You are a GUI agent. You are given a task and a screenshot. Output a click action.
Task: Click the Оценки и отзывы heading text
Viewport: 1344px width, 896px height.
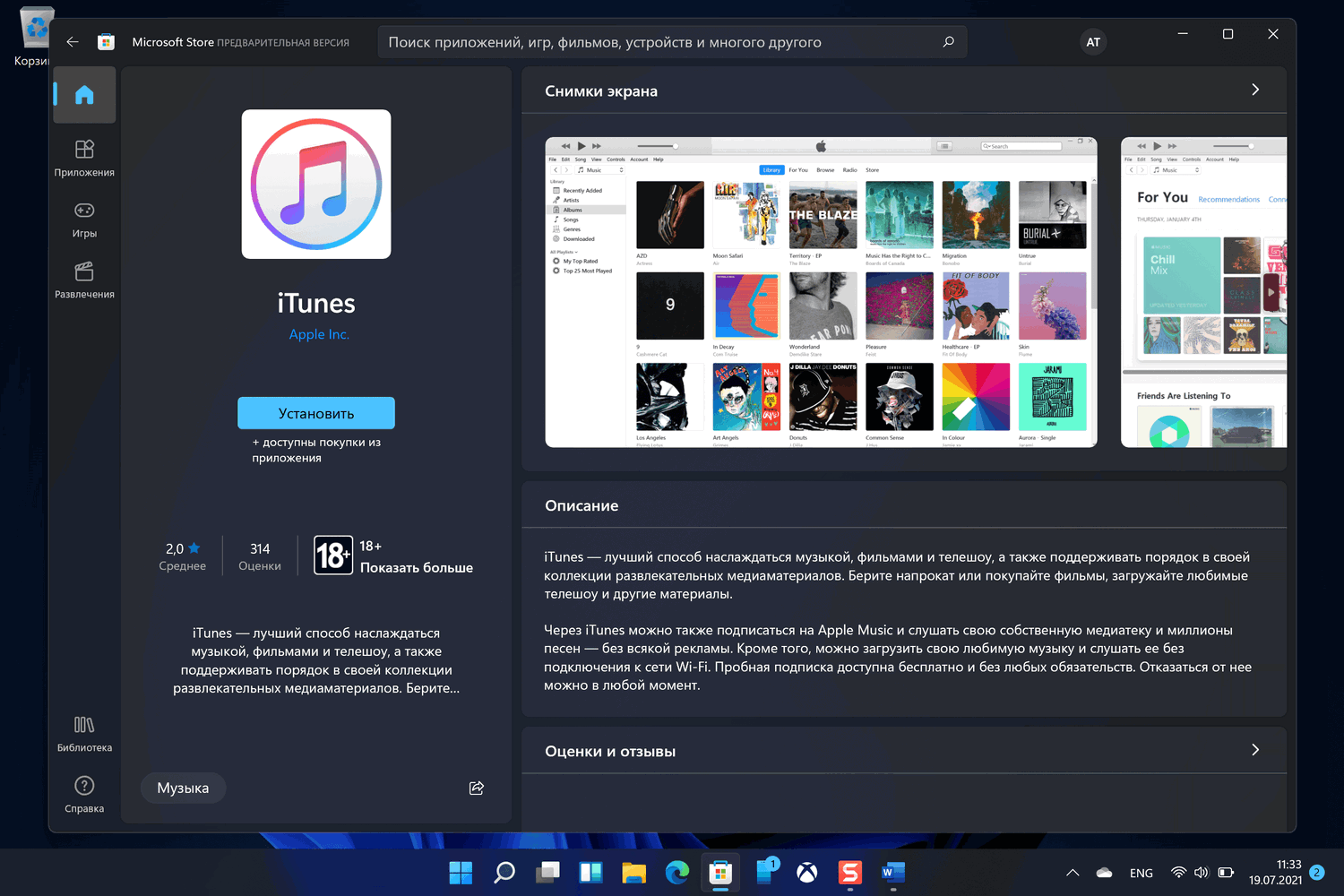click(610, 752)
